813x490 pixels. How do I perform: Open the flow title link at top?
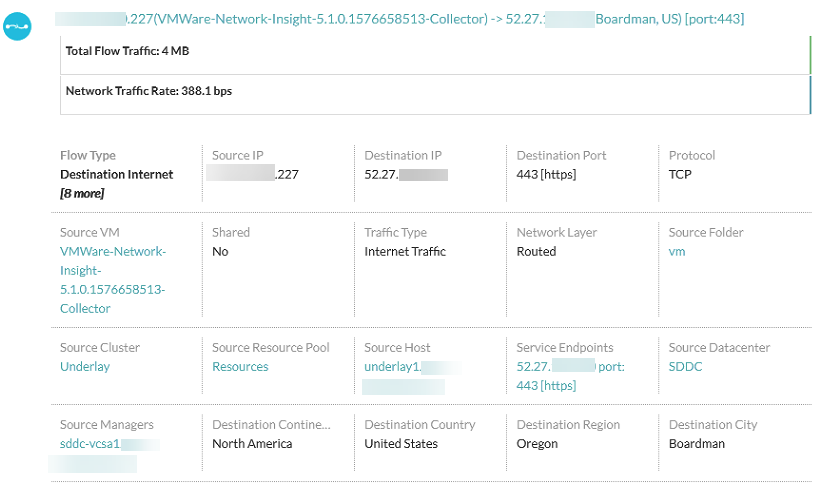pyautogui.click(x=399, y=19)
